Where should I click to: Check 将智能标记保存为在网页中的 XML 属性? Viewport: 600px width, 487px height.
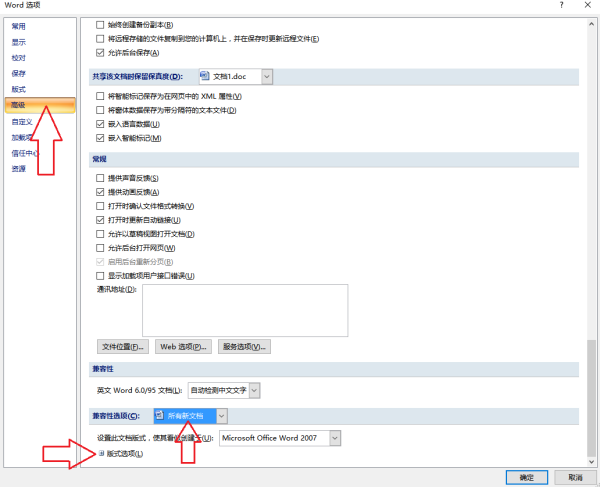(100, 96)
